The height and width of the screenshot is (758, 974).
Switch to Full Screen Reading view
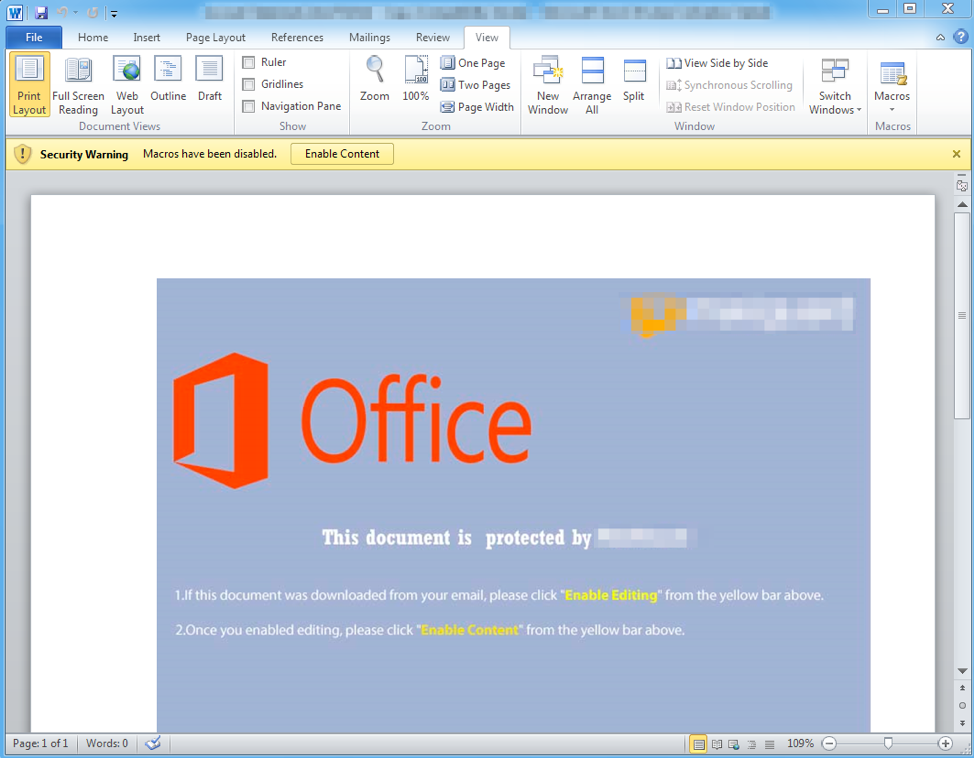click(78, 85)
